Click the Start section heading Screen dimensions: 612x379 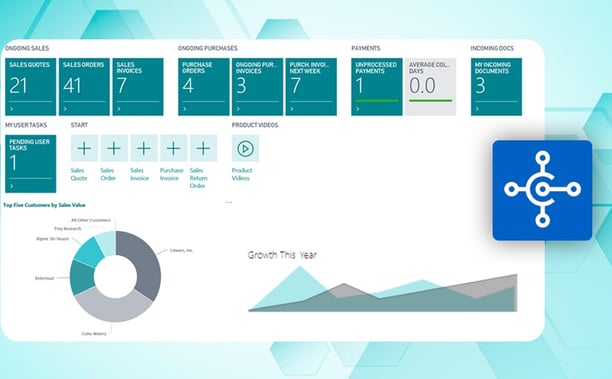tap(79, 125)
